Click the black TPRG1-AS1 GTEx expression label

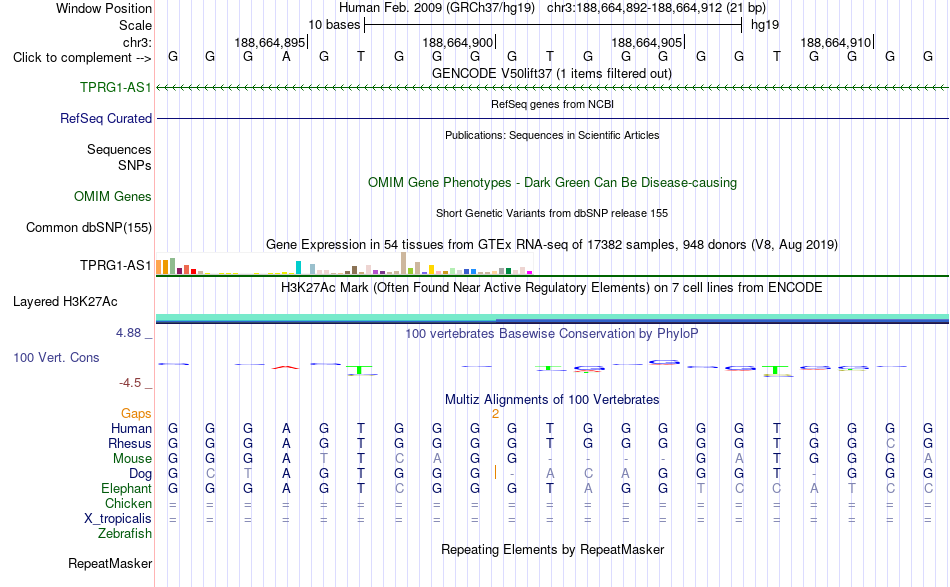[x=116, y=265]
